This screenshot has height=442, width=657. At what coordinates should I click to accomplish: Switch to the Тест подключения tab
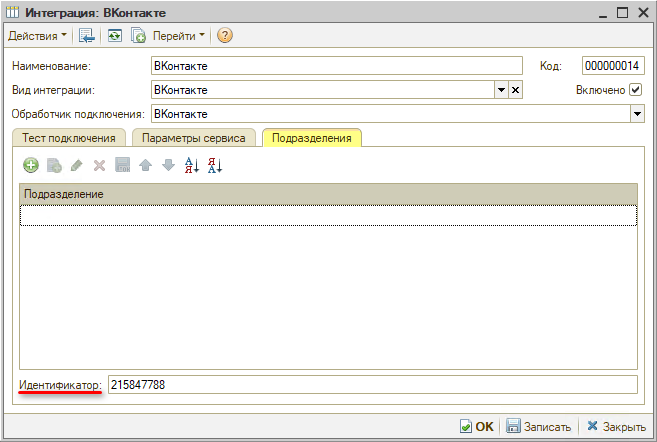69,138
